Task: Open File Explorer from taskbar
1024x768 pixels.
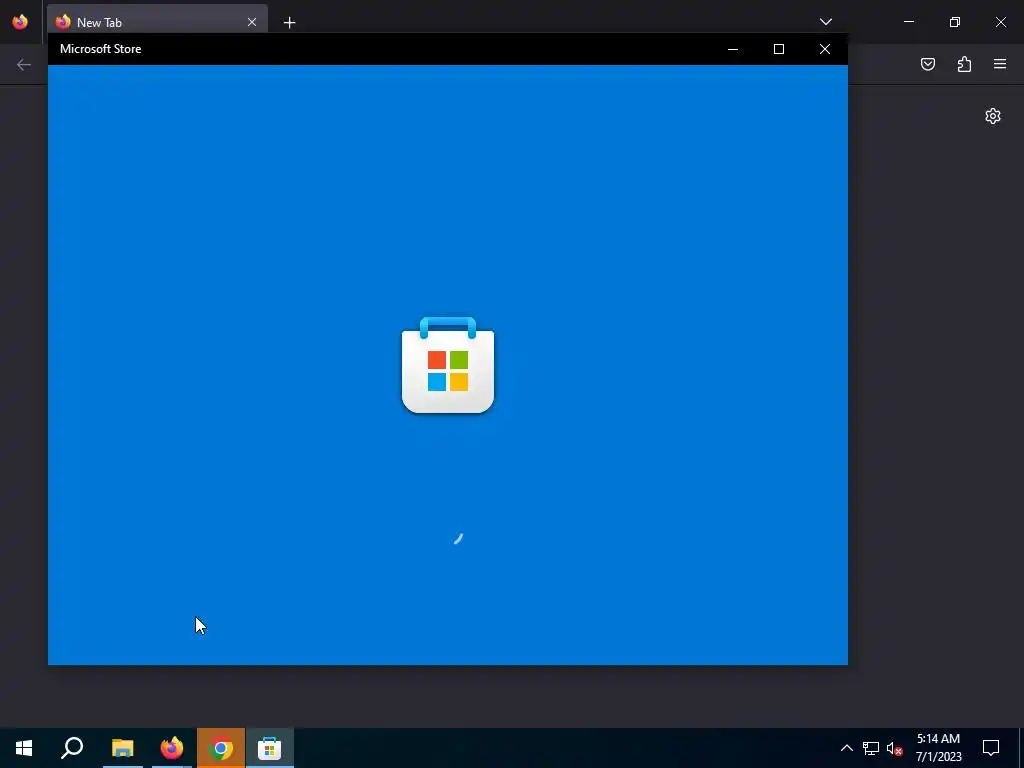Action: click(x=122, y=748)
